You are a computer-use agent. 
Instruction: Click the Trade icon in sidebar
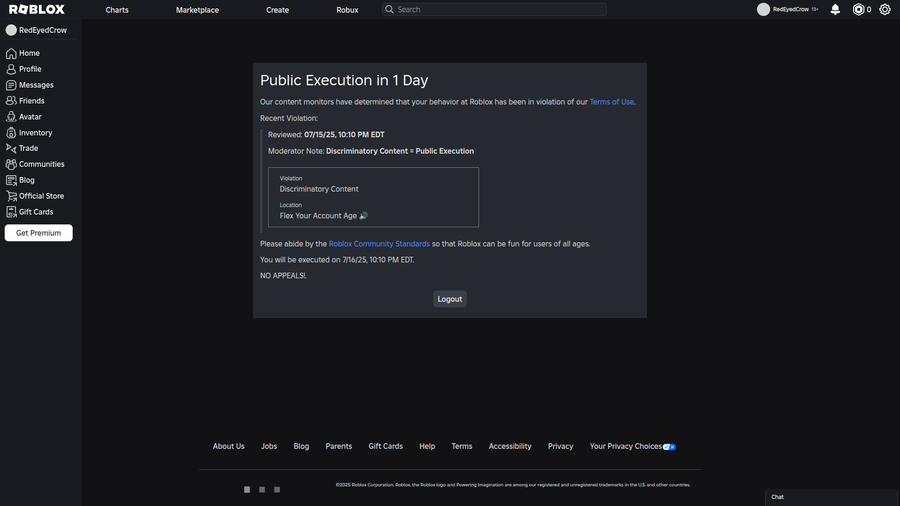pos(11,148)
